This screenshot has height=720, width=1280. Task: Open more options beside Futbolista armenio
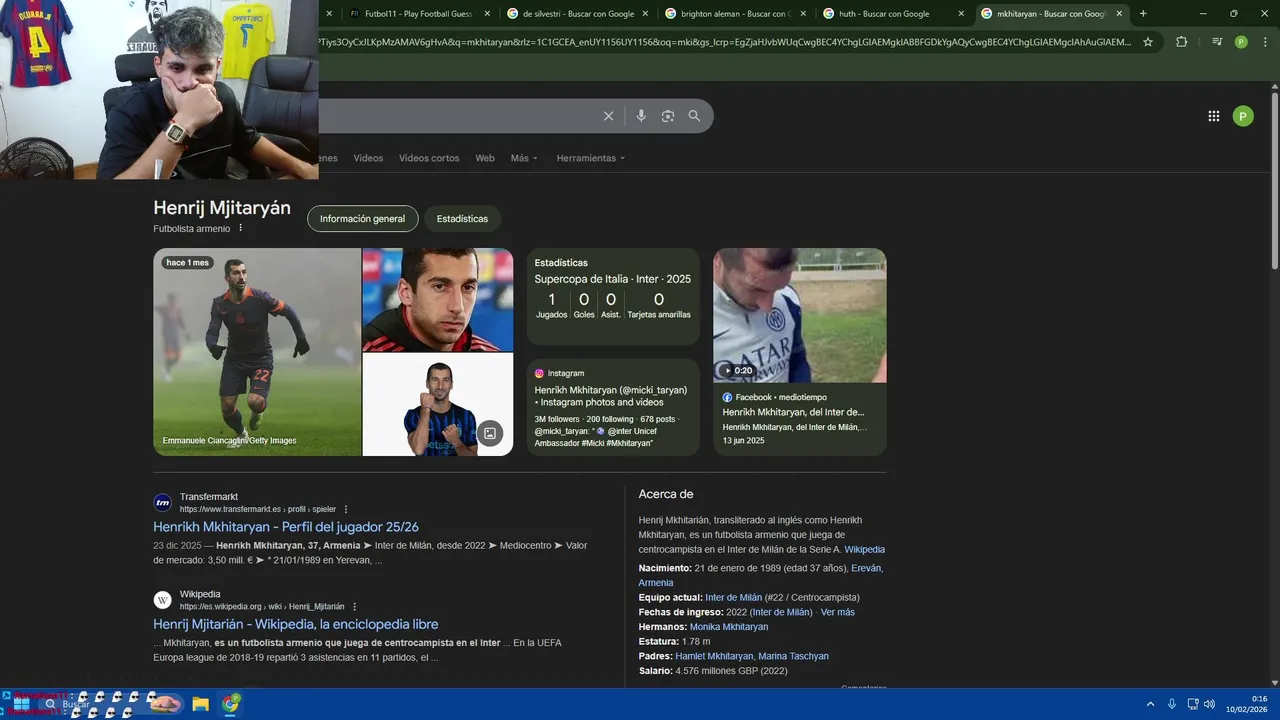[x=240, y=228]
